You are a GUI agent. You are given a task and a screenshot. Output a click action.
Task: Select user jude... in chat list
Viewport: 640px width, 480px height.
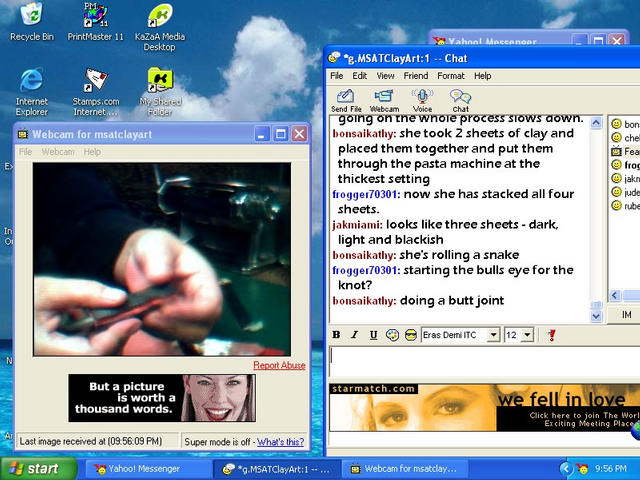tap(625, 192)
